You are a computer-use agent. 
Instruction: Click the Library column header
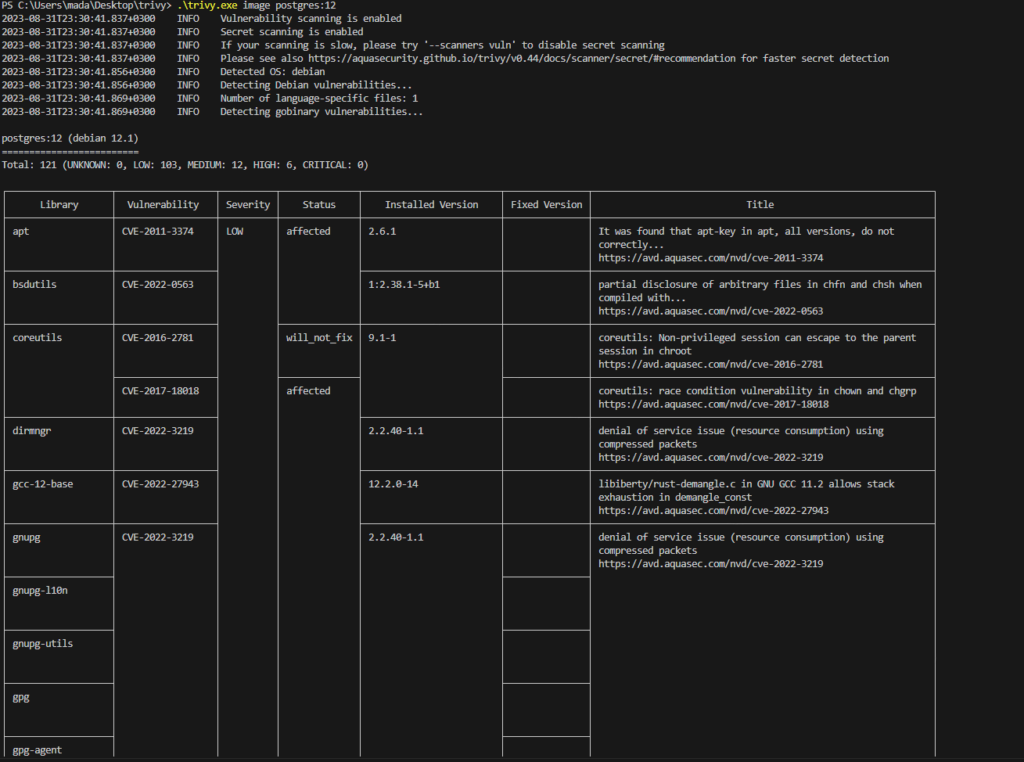tap(59, 205)
